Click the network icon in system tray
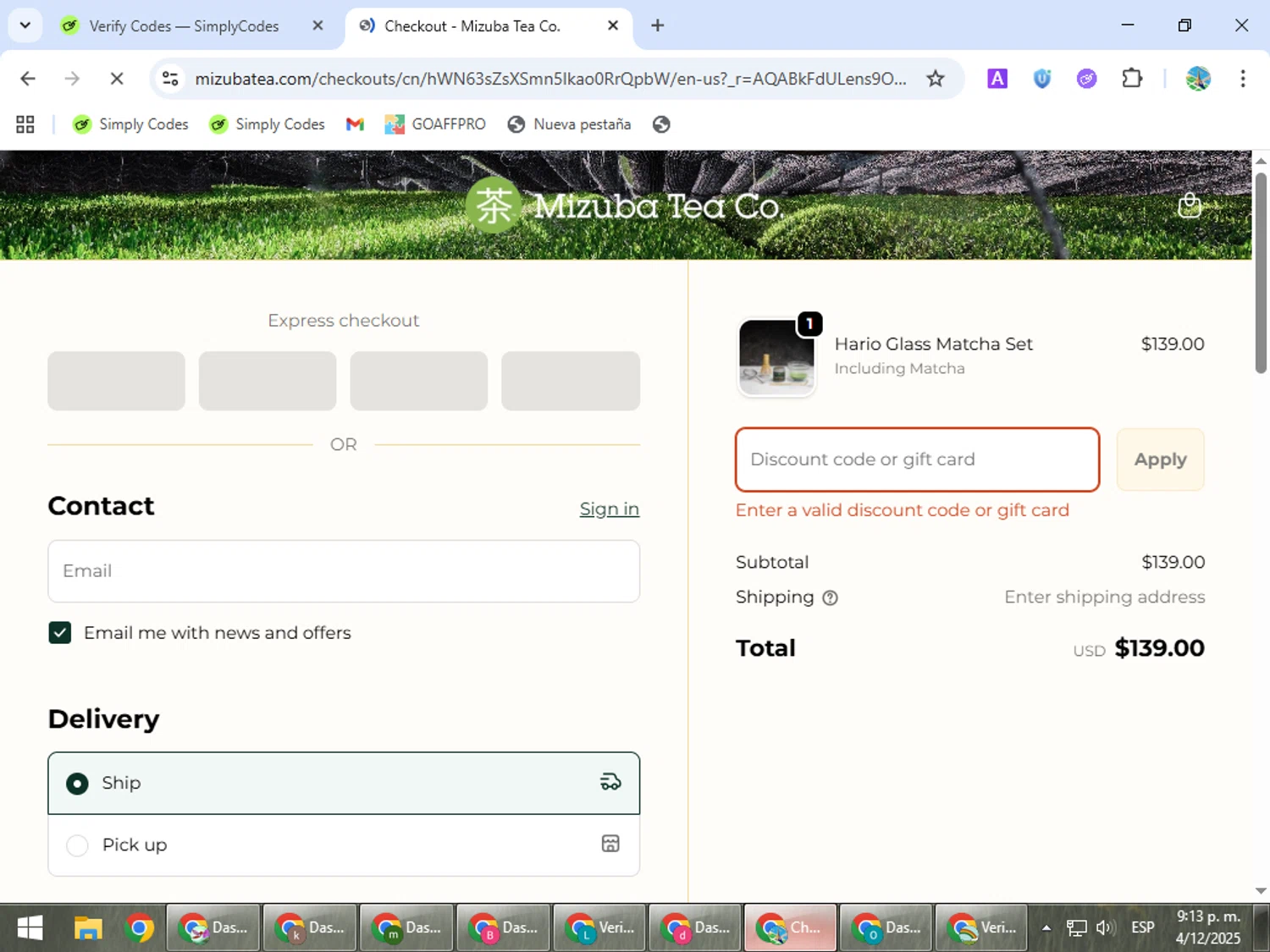 [1076, 928]
